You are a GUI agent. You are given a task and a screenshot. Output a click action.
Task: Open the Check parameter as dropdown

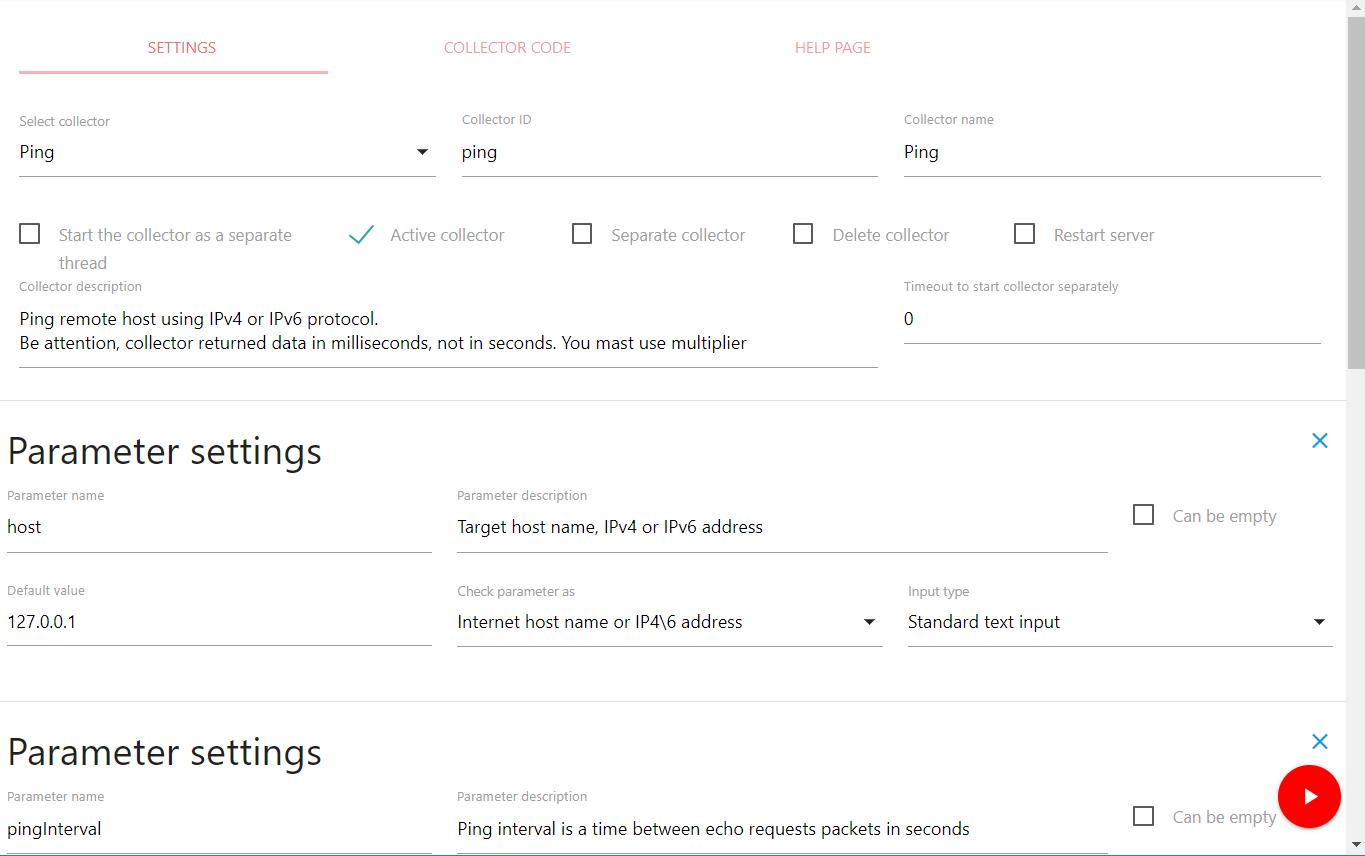668,622
